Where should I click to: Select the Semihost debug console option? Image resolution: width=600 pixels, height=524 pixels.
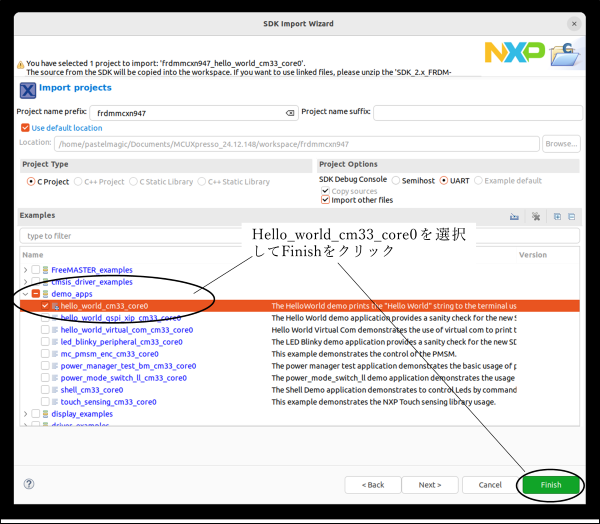(x=394, y=180)
